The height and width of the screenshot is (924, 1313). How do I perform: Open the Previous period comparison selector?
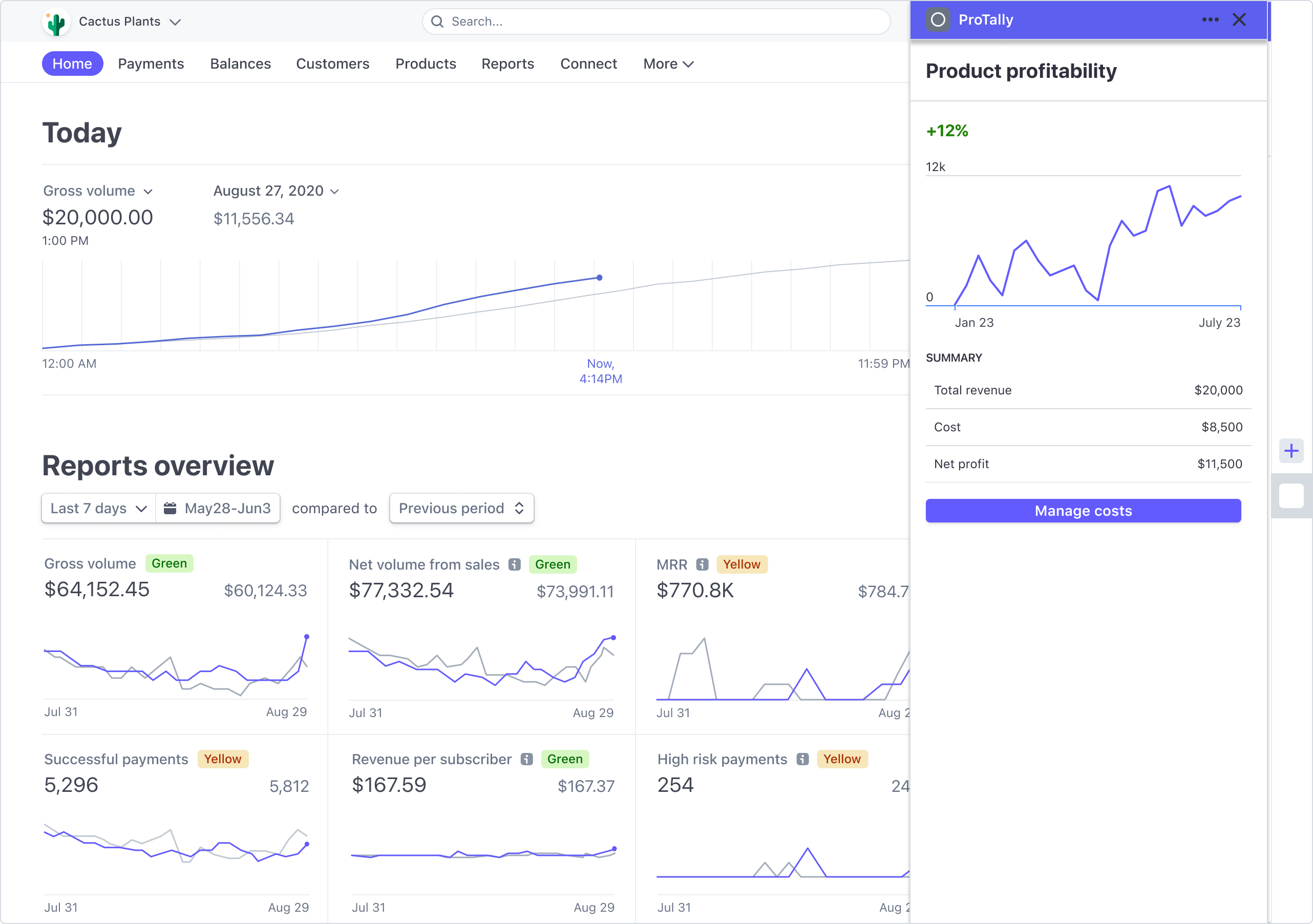[x=461, y=508]
